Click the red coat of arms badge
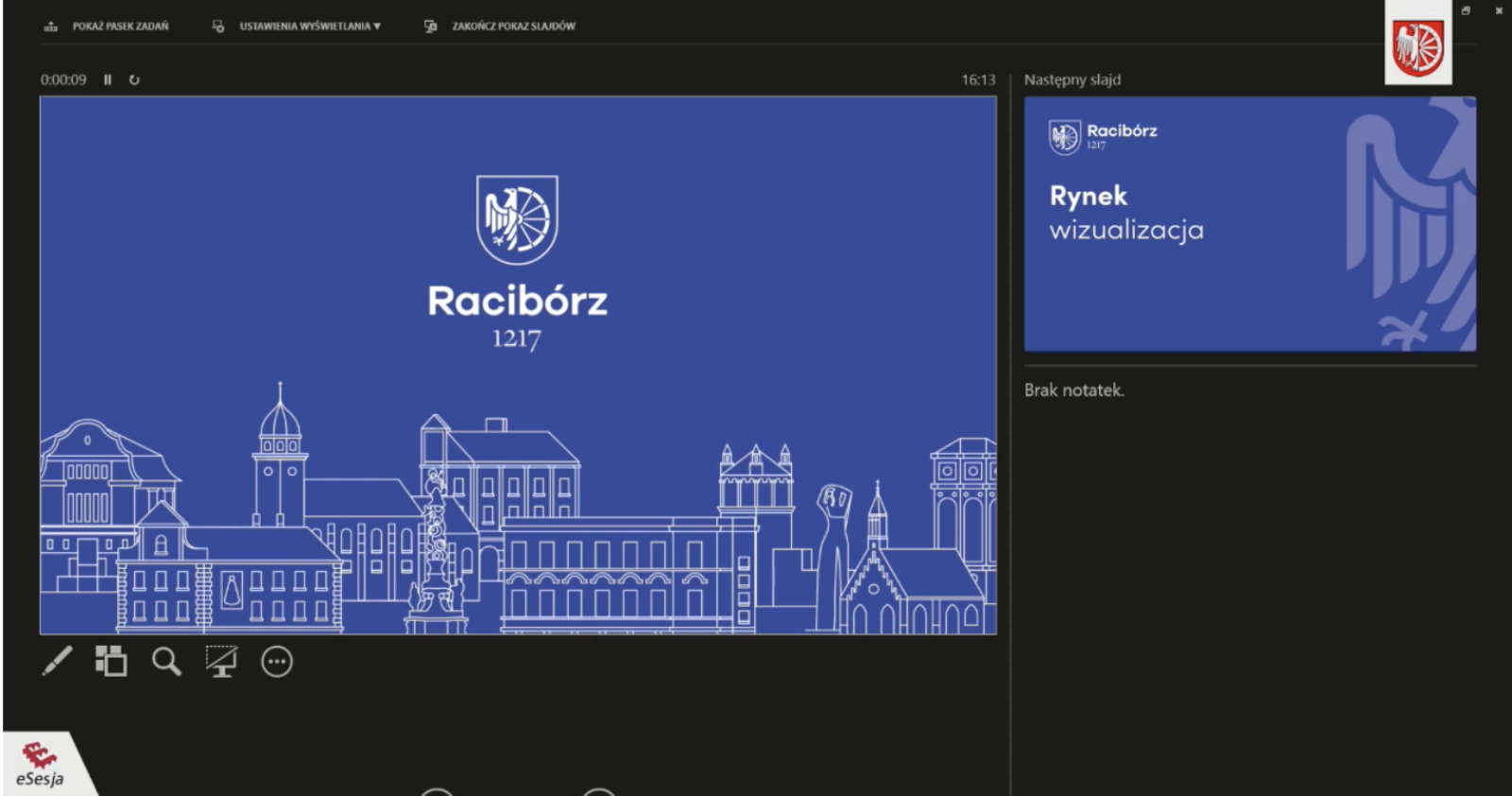Image resolution: width=1512 pixels, height=796 pixels. [x=1417, y=47]
